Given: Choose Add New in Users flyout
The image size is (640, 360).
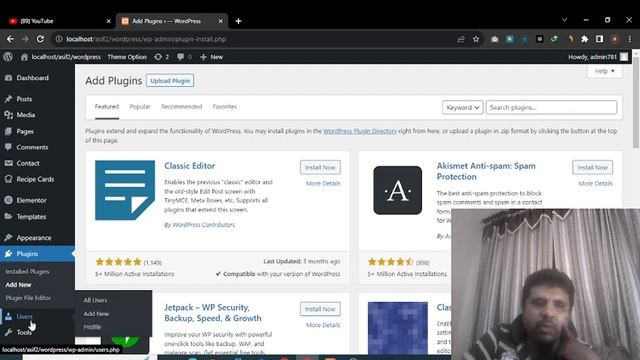Looking at the screenshot, I should pyautogui.click(x=96, y=314).
